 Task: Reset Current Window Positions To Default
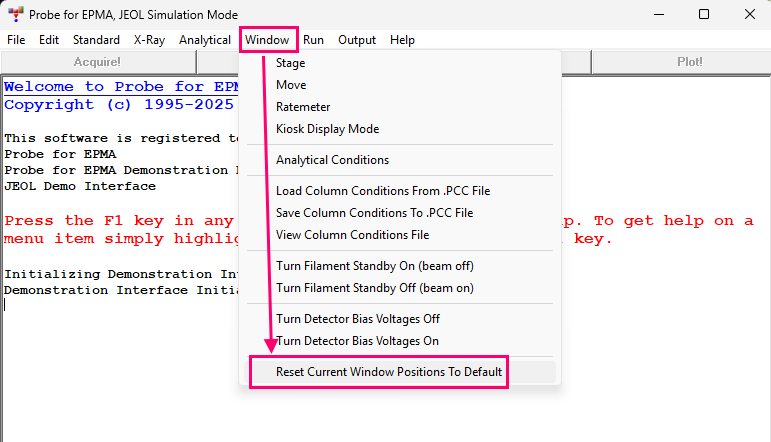click(389, 372)
